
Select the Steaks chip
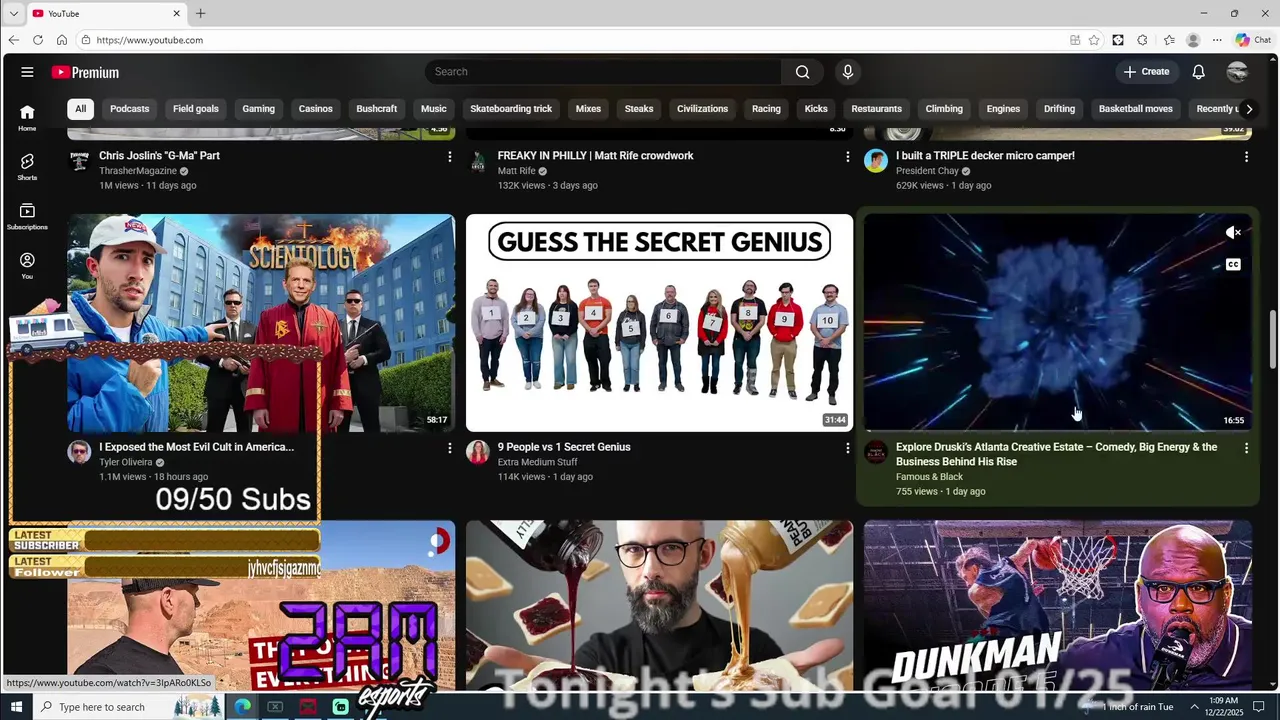[639, 109]
